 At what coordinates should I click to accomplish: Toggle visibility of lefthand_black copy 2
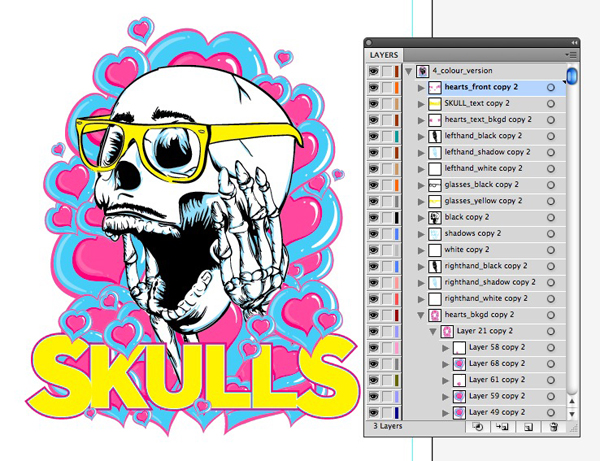tap(373, 136)
